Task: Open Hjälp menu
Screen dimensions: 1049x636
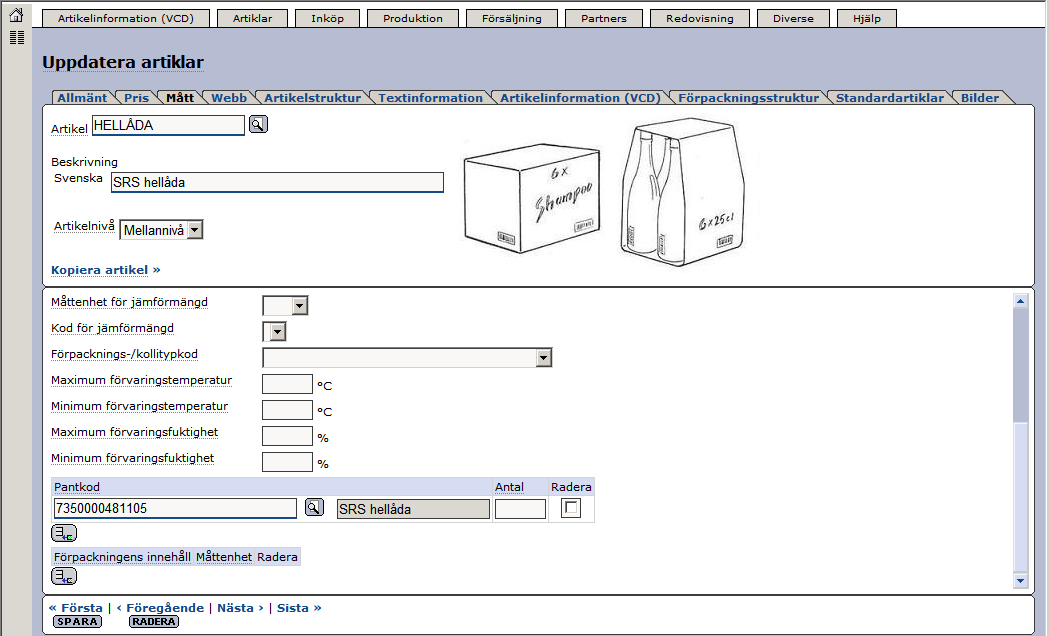Action: tap(867, 18)
